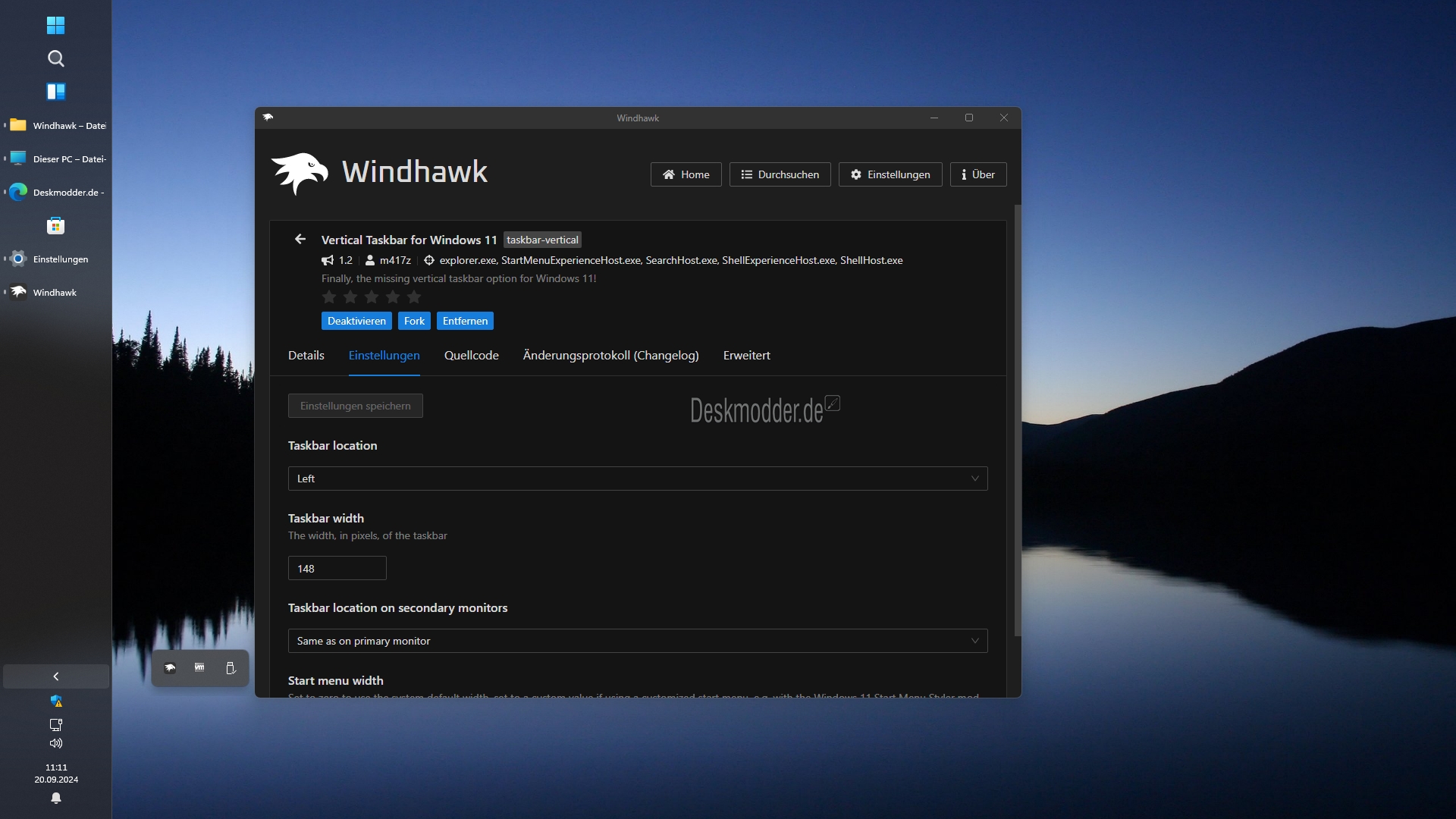Screen dimensions: 1456x819
Task: Collapse the hidden tray icons overflow chevron
Action: [x=55, y=676]
